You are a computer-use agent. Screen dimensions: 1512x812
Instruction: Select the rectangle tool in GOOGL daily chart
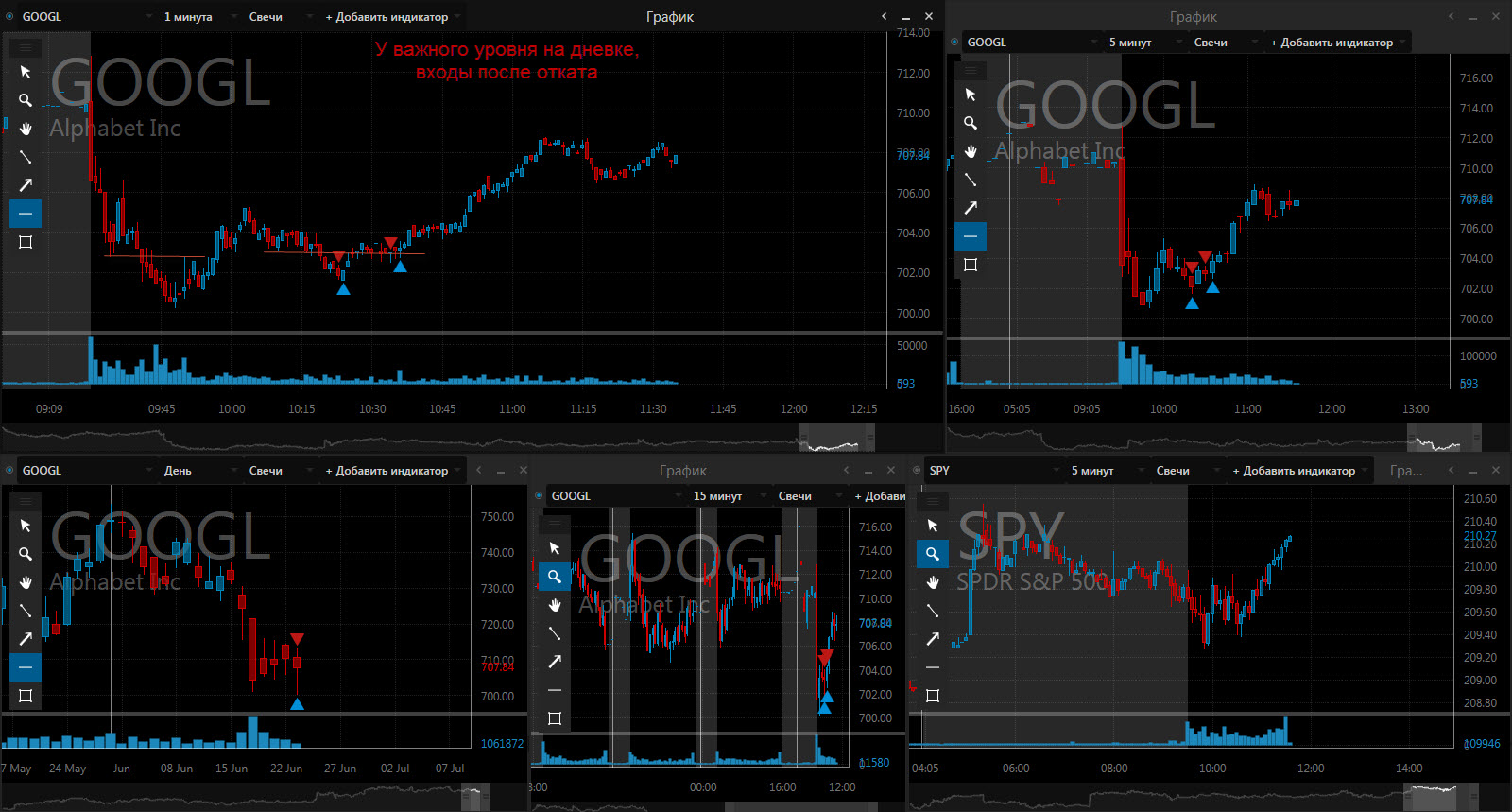click(26, 696)
